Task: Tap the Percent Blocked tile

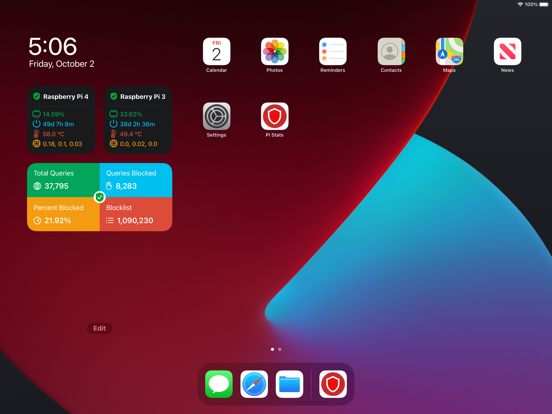Action: [x=63, y=214]
